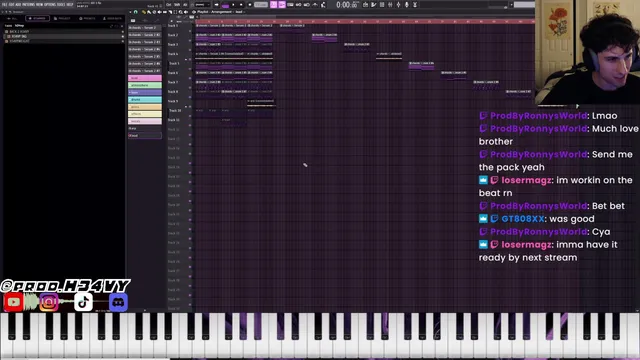This screenshot has width=640, height=360.
Task: Expand the light pink 'vocals' group in picker
Action: [145, 121]
